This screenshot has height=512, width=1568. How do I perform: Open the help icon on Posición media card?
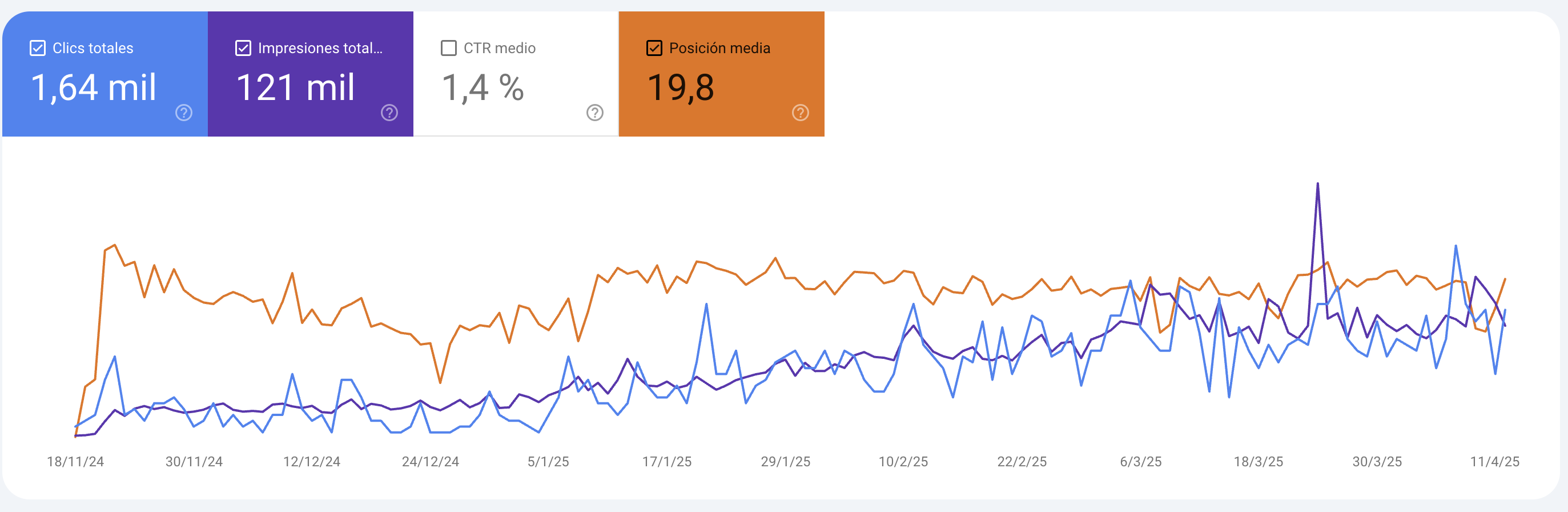coord(801,113)
